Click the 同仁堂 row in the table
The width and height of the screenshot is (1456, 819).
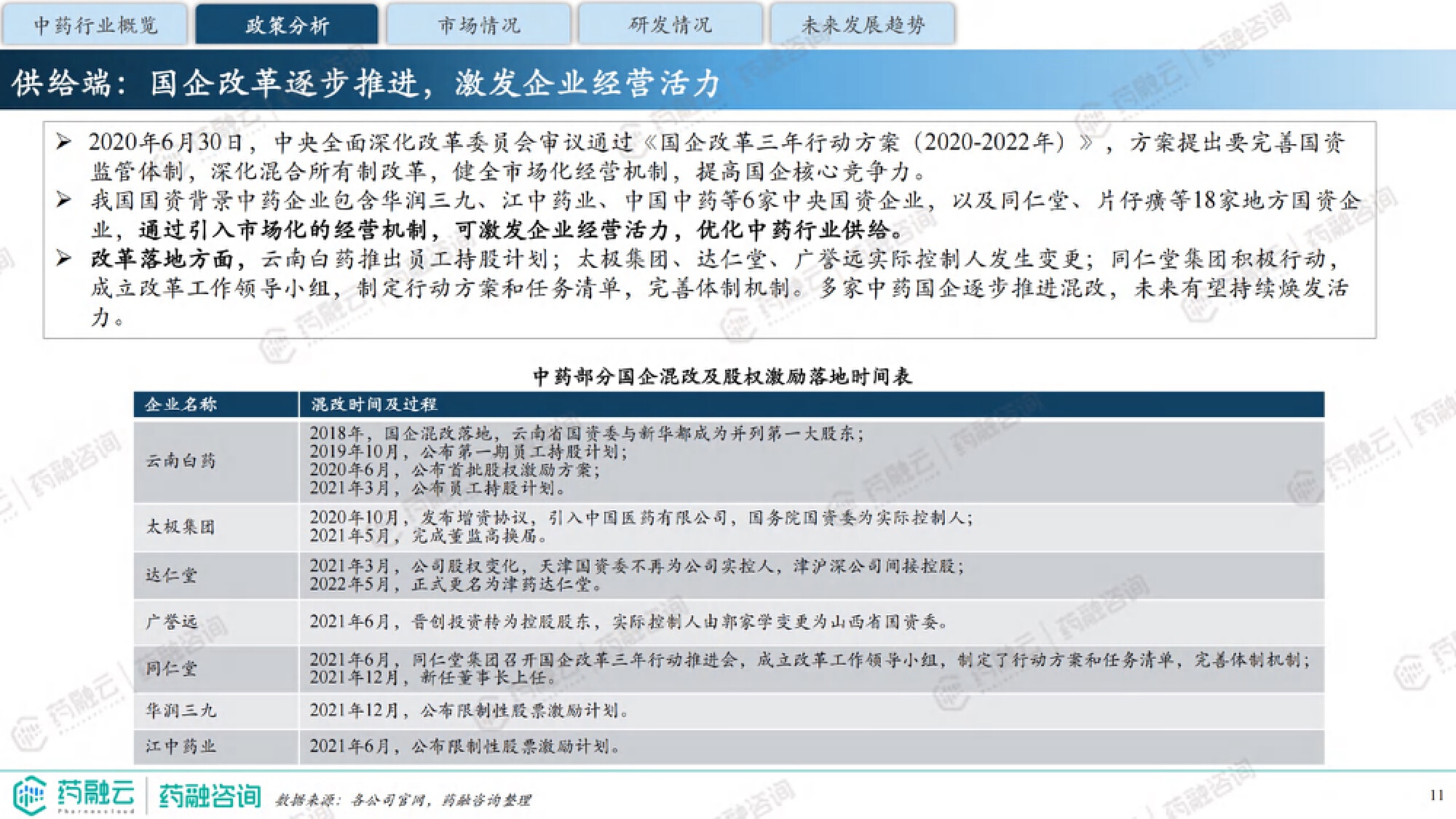[x=172, y=668]
